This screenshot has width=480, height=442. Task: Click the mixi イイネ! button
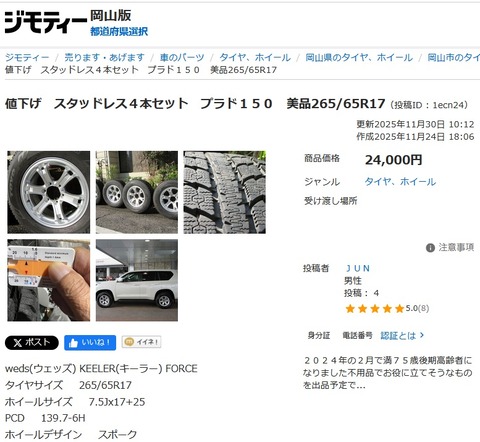click(141, 342)
